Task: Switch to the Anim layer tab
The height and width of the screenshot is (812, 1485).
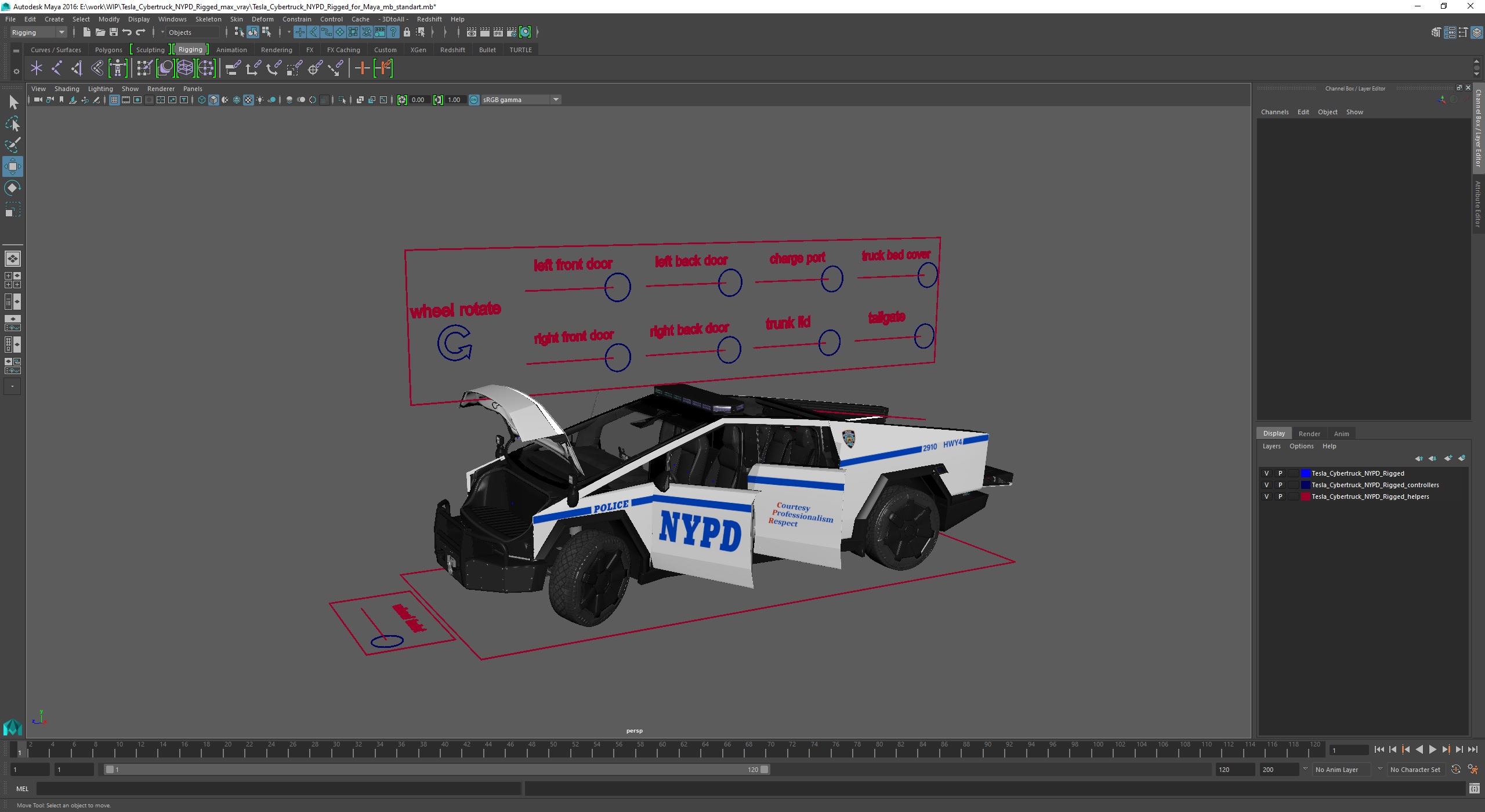Action: click(1341, 434)
